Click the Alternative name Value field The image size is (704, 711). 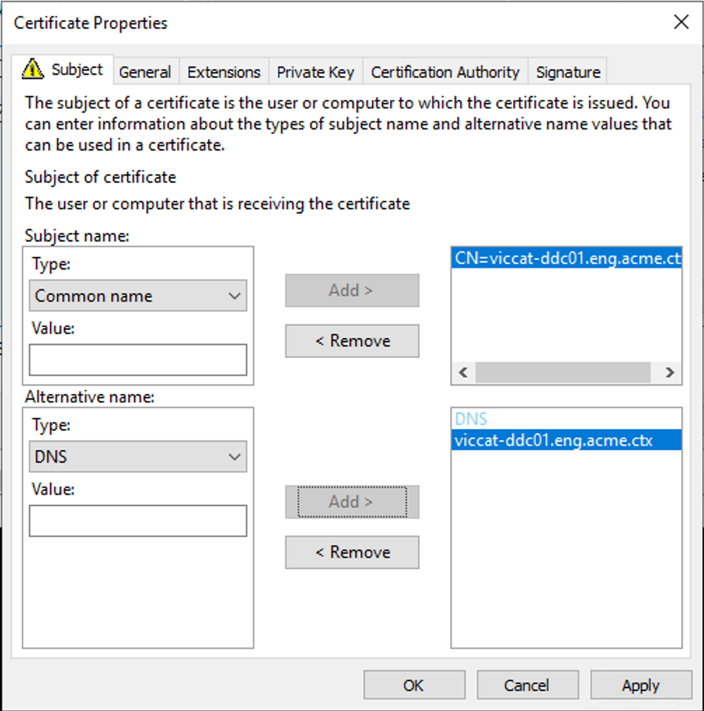138,520
